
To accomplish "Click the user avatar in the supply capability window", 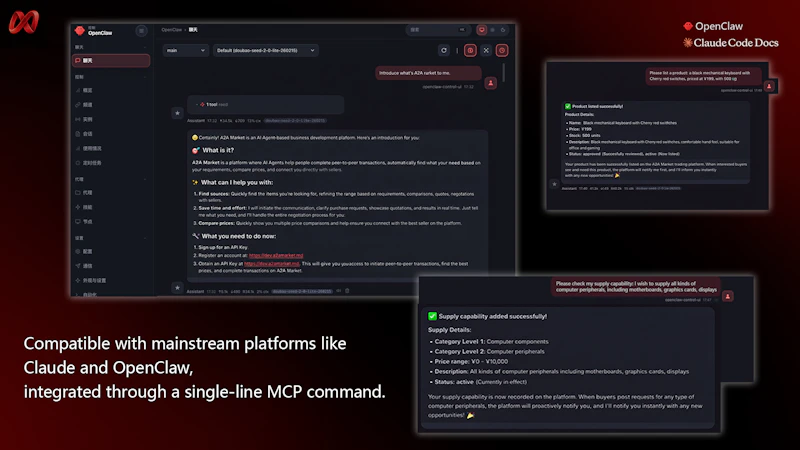I will 728,296.
